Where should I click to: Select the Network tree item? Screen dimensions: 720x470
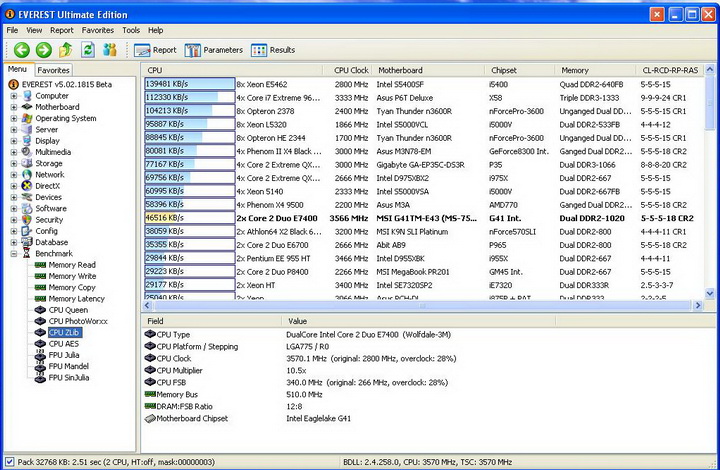coord(50,174)
